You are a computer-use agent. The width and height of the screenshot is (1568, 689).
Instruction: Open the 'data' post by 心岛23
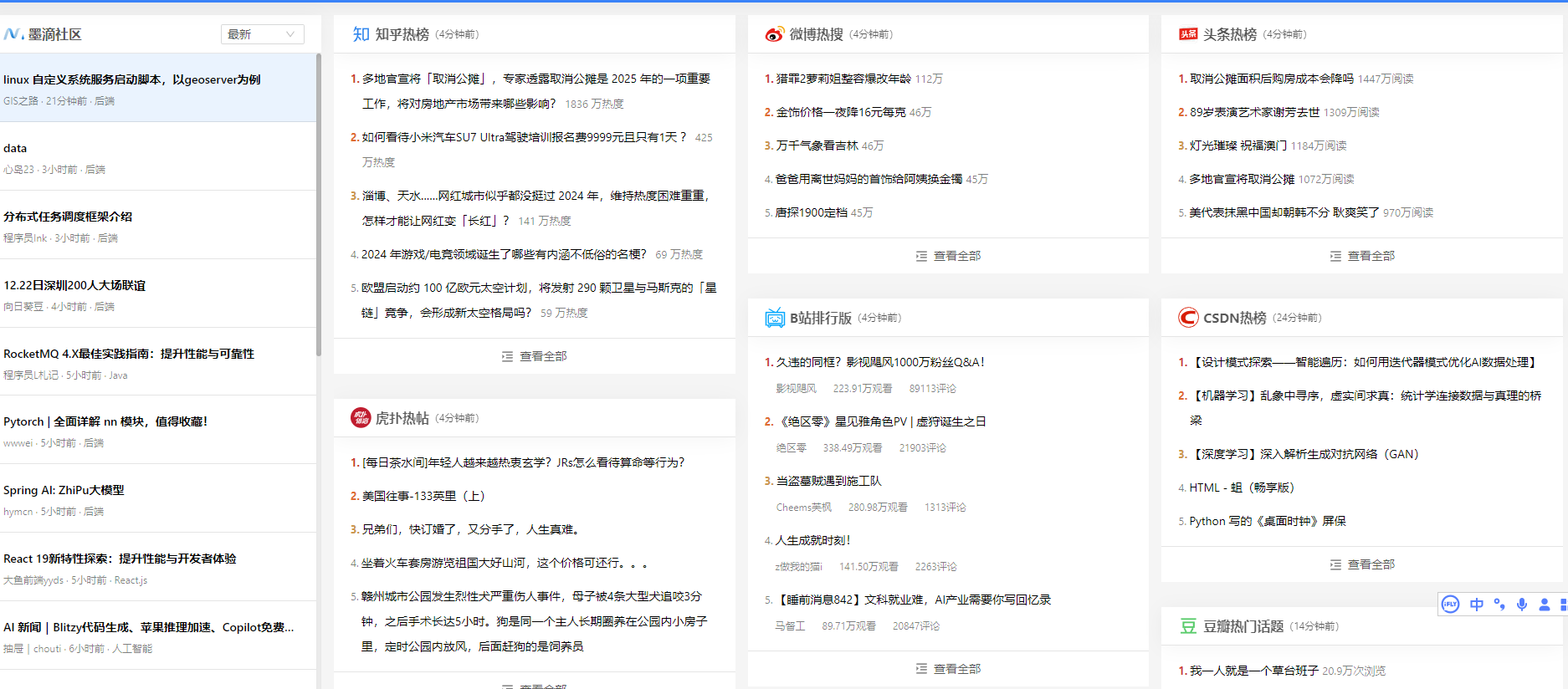[x=15, y=148]
